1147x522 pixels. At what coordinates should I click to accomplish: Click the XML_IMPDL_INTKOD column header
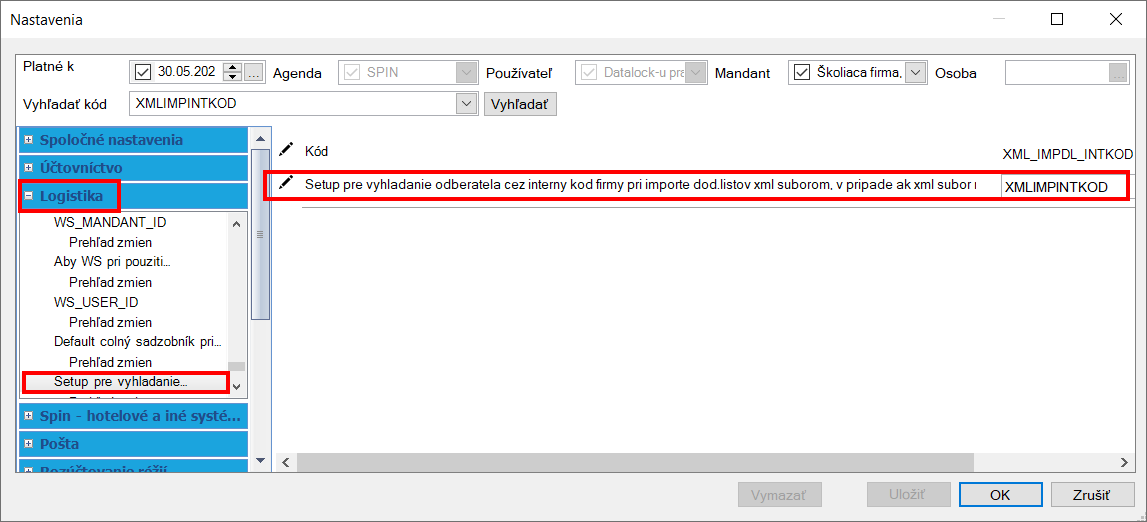pyautogui.click(x=1067, y=154)
